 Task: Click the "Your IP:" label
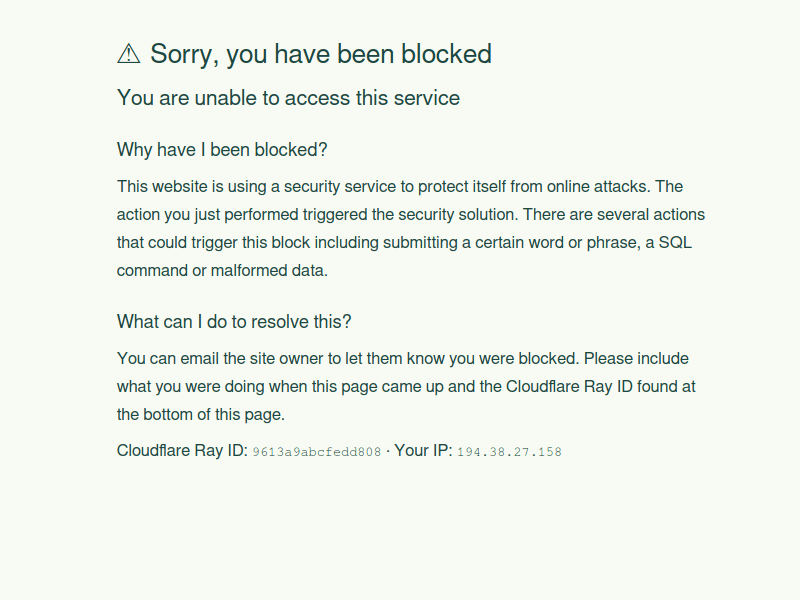pos(423,451)
